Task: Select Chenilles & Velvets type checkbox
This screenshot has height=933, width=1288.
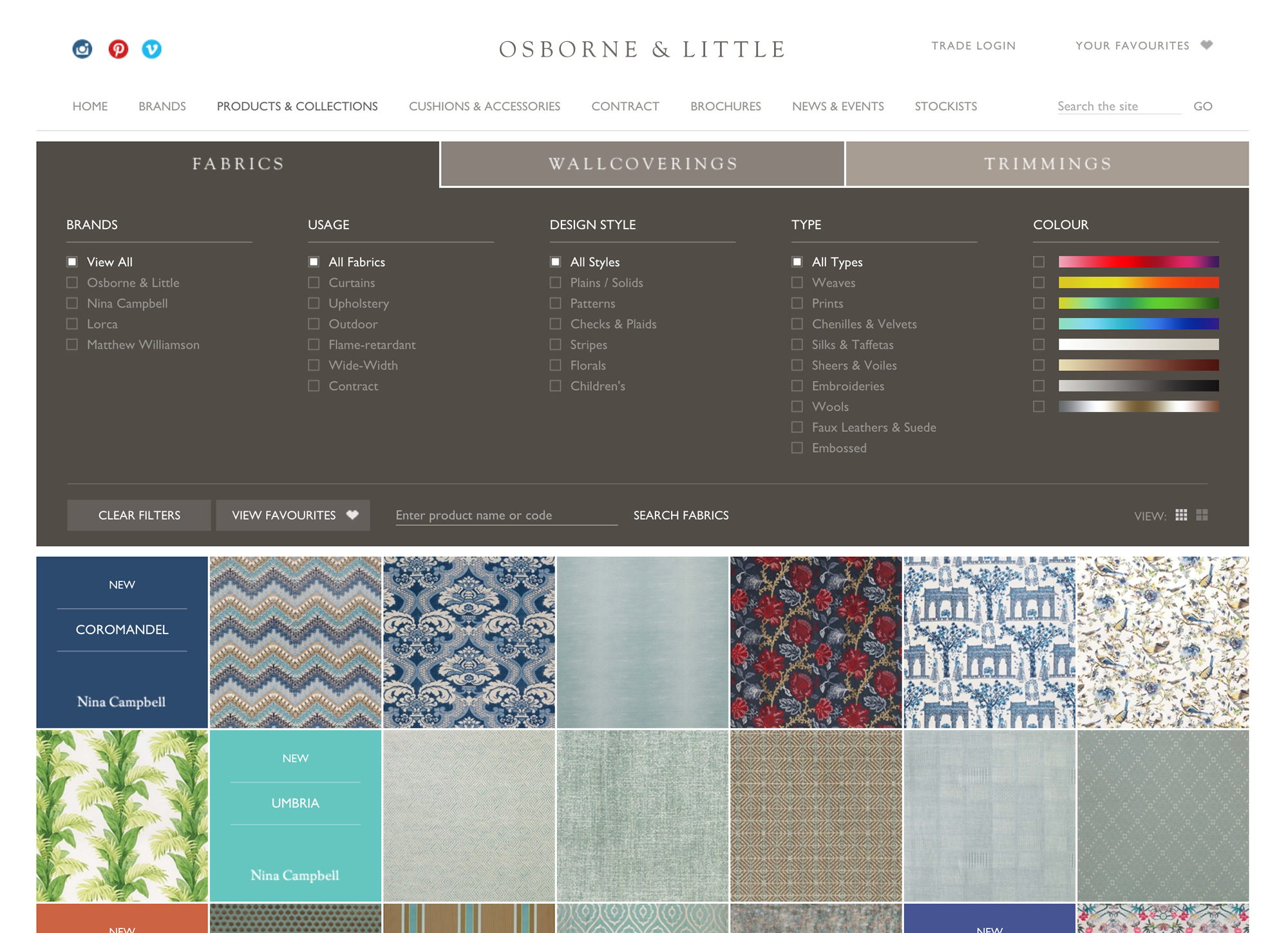Action: pyautogui.click(x=797, y=324)
